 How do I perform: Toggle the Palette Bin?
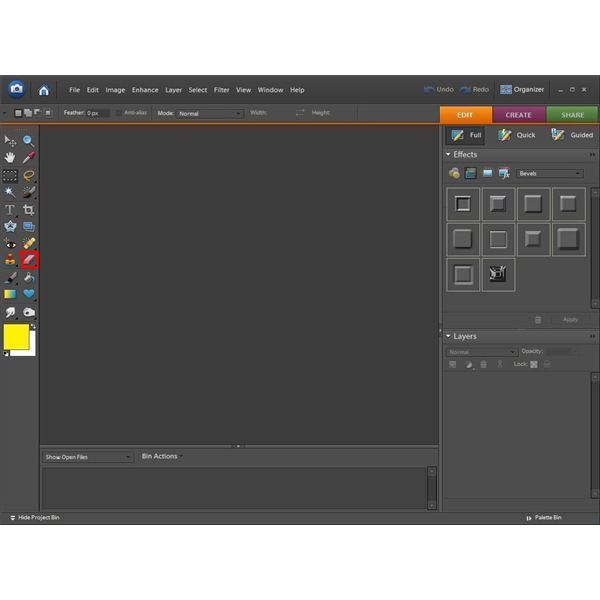tap(544, 518)
